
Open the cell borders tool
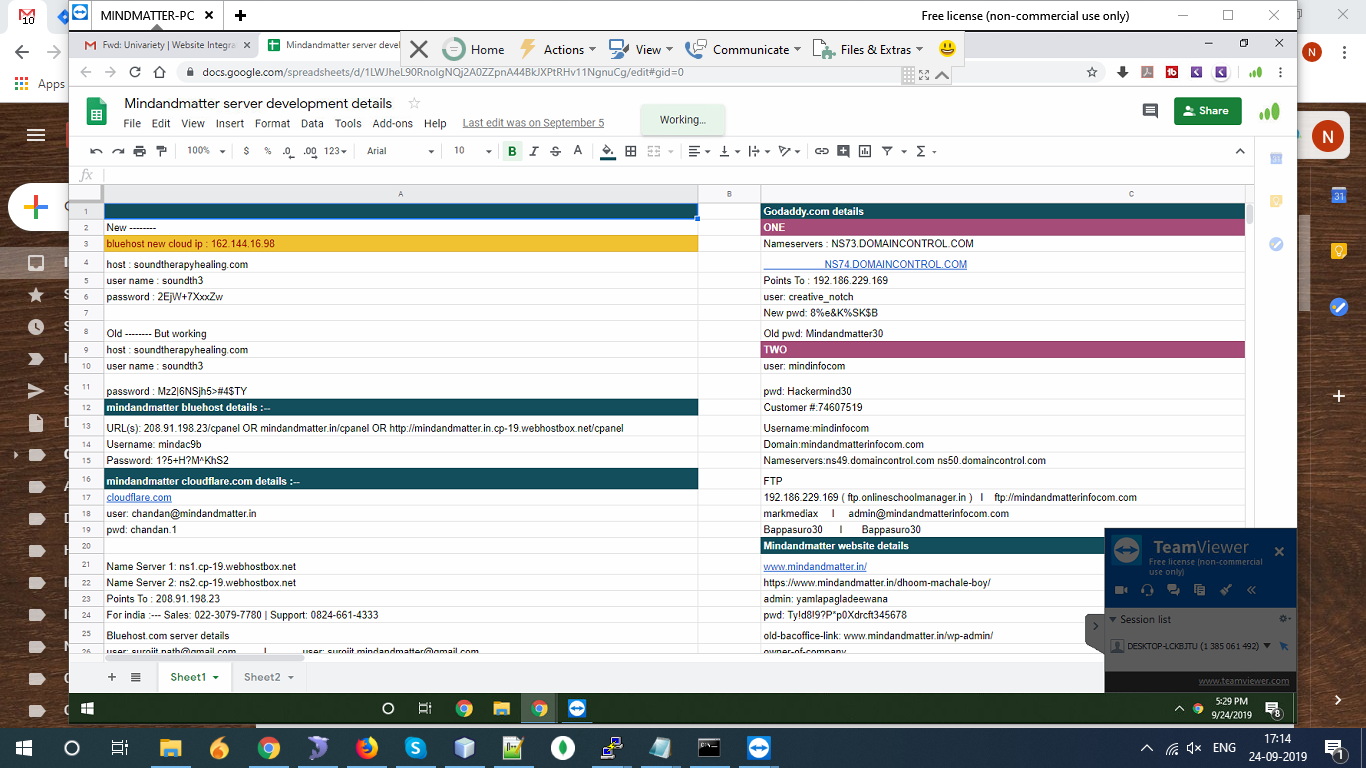[631, 151]
